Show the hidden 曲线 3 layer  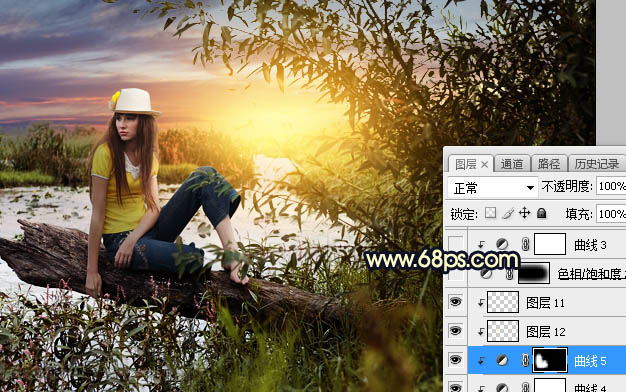click(456, 244)
